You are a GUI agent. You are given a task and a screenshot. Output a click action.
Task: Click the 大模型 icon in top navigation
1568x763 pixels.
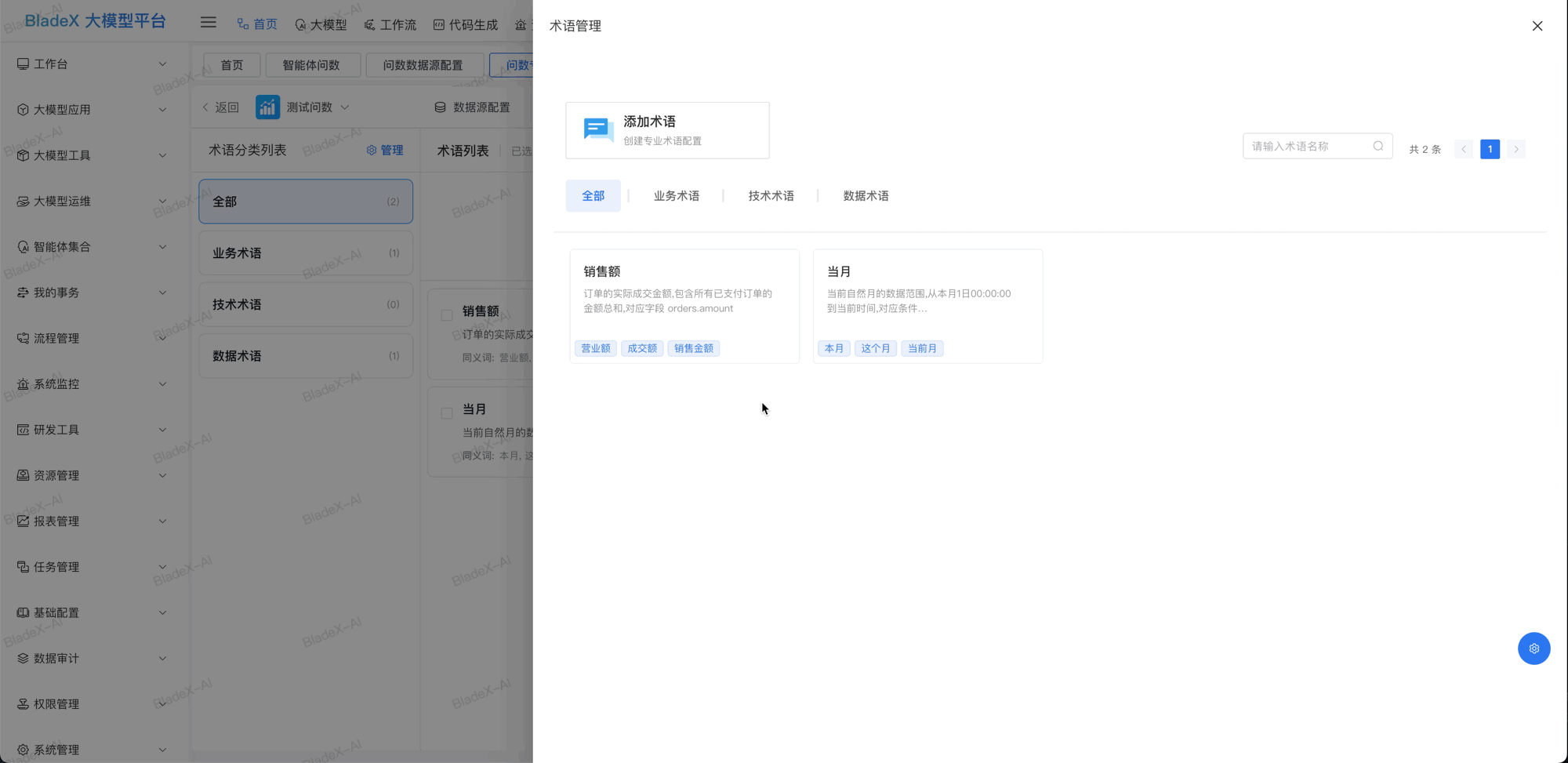300,24
